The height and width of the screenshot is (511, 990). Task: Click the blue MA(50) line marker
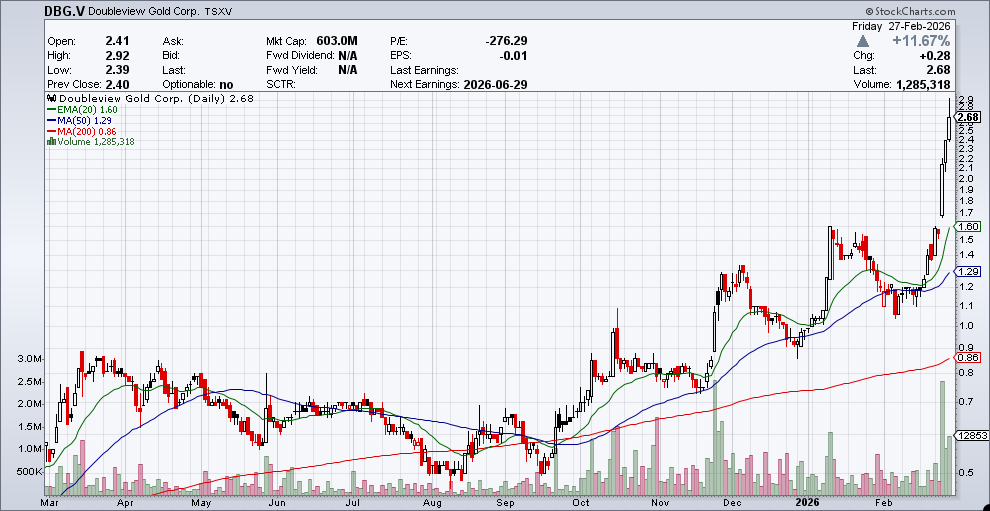(x=52, y=121)
